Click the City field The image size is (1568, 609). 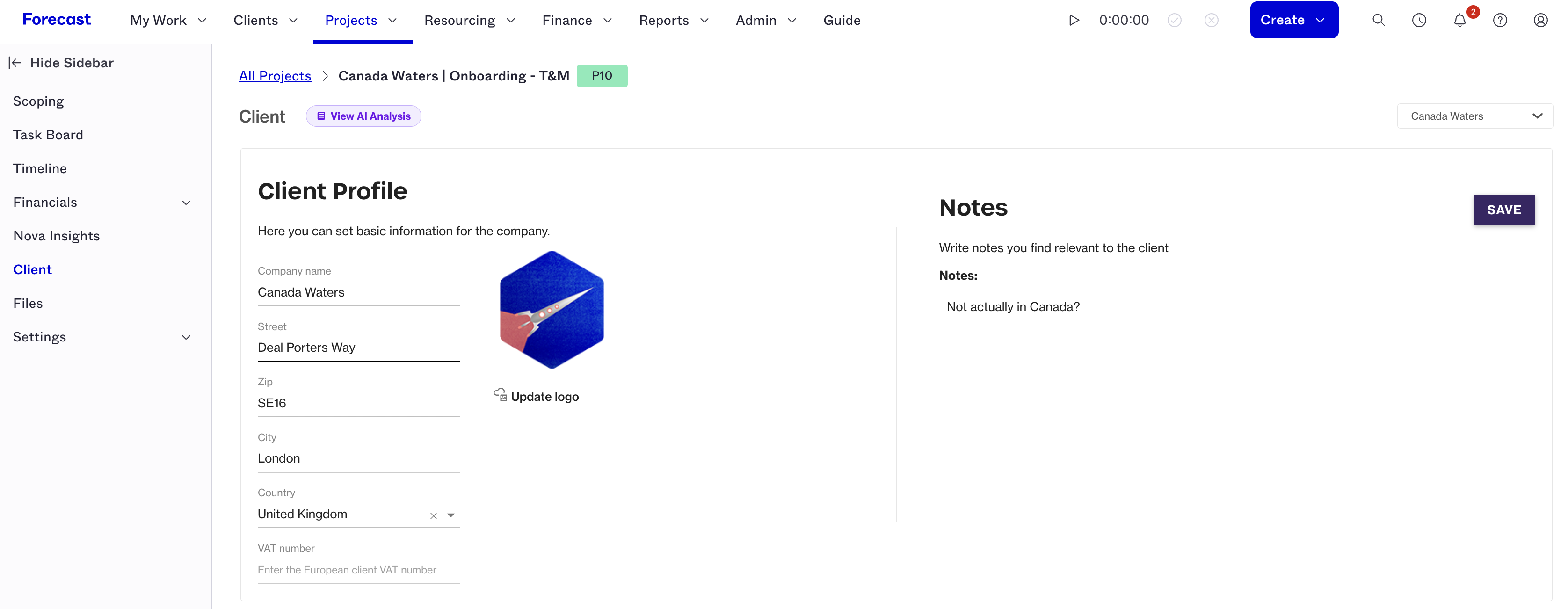[x=358, y=459]
